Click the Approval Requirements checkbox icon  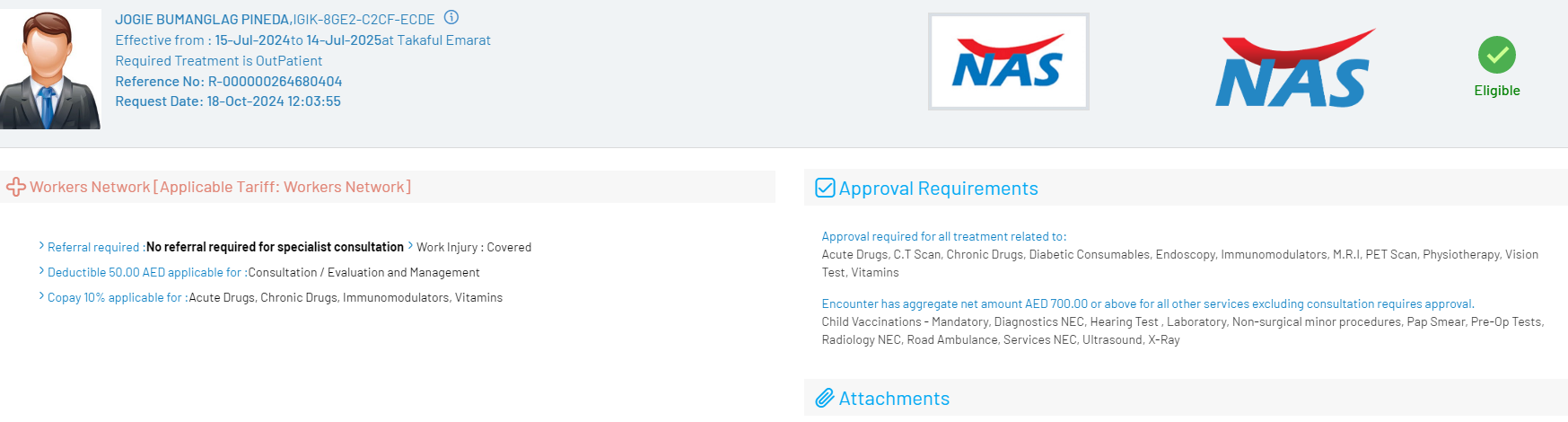point(824,188)
